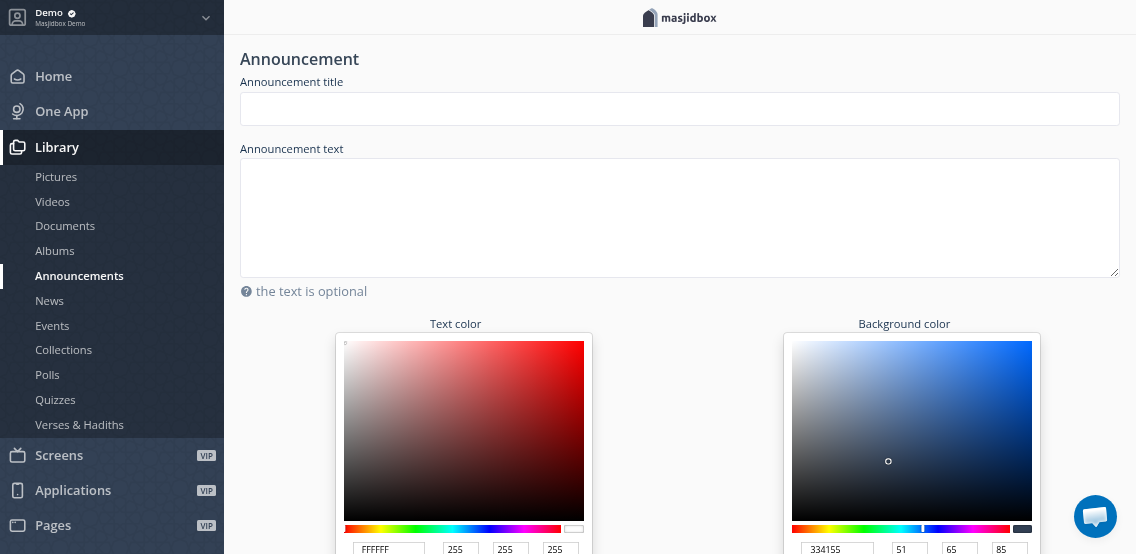Click the Demo account avatar icon
This screenshot has height=554, width=1136.
(x=17, y=17)
